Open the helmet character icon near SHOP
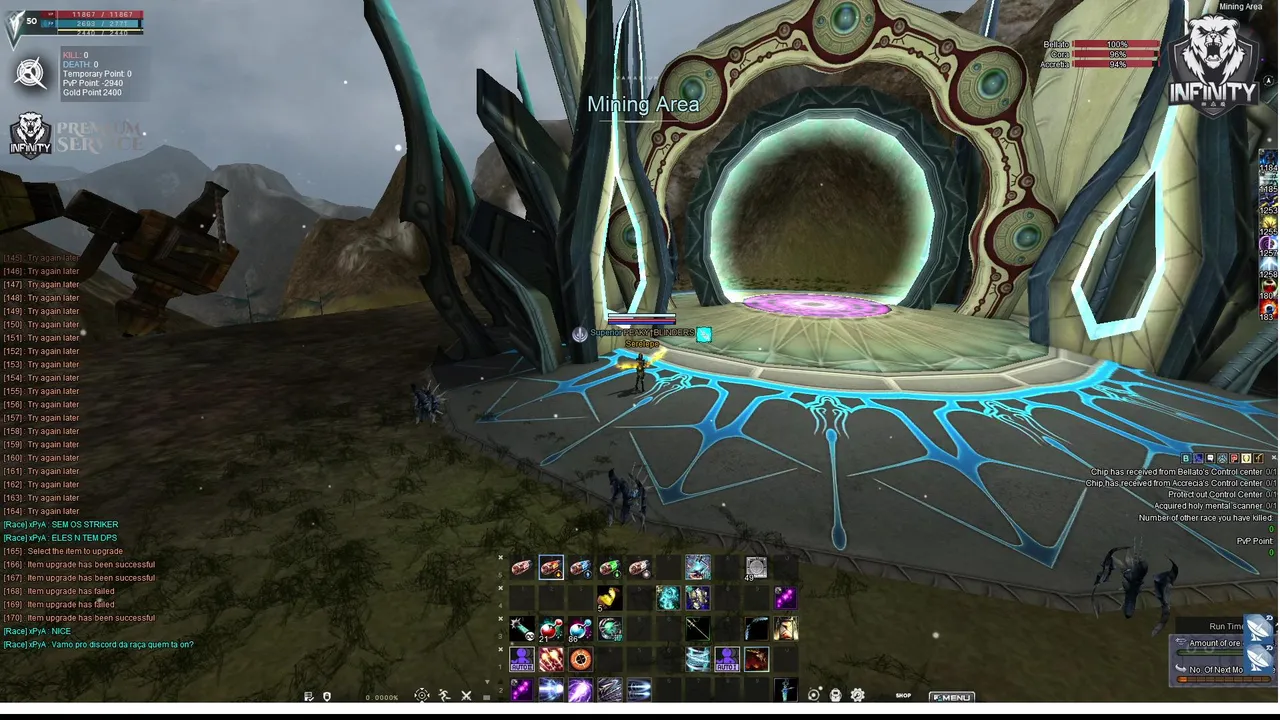This screenshot has width=1280, height=720. click(836, 696)
